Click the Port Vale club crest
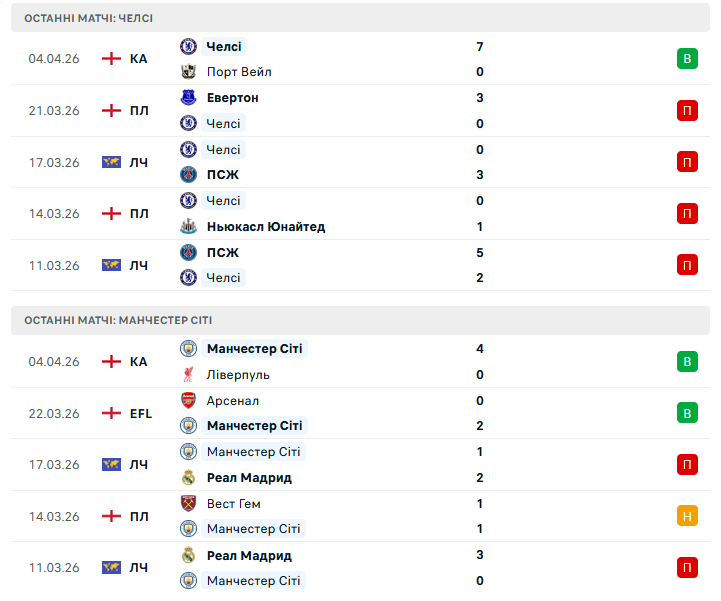Image resolution: width=721 pixels, height=601 pixels. 188,72
